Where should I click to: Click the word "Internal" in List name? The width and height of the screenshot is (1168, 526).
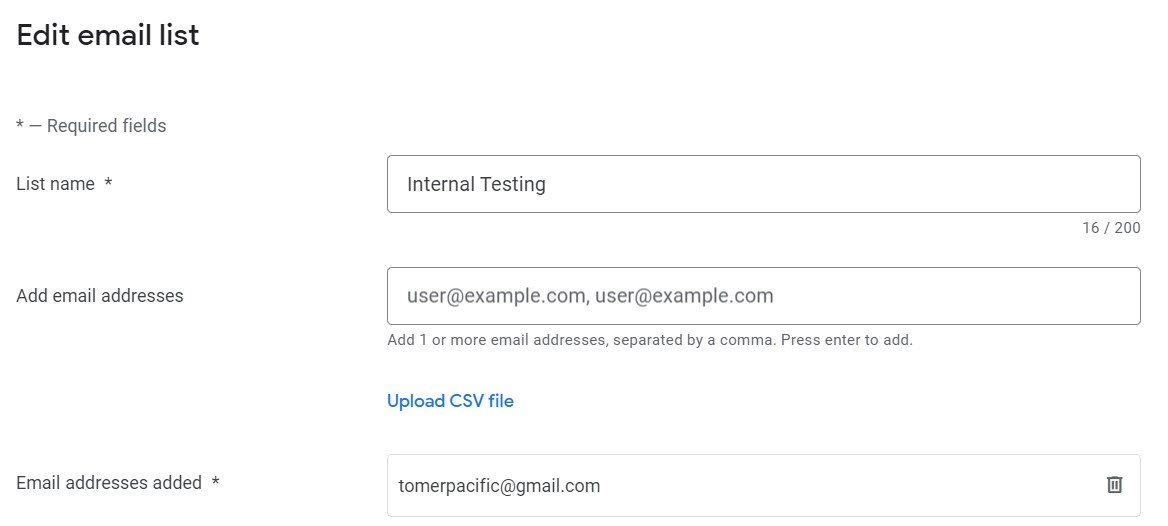click(439, 184)
